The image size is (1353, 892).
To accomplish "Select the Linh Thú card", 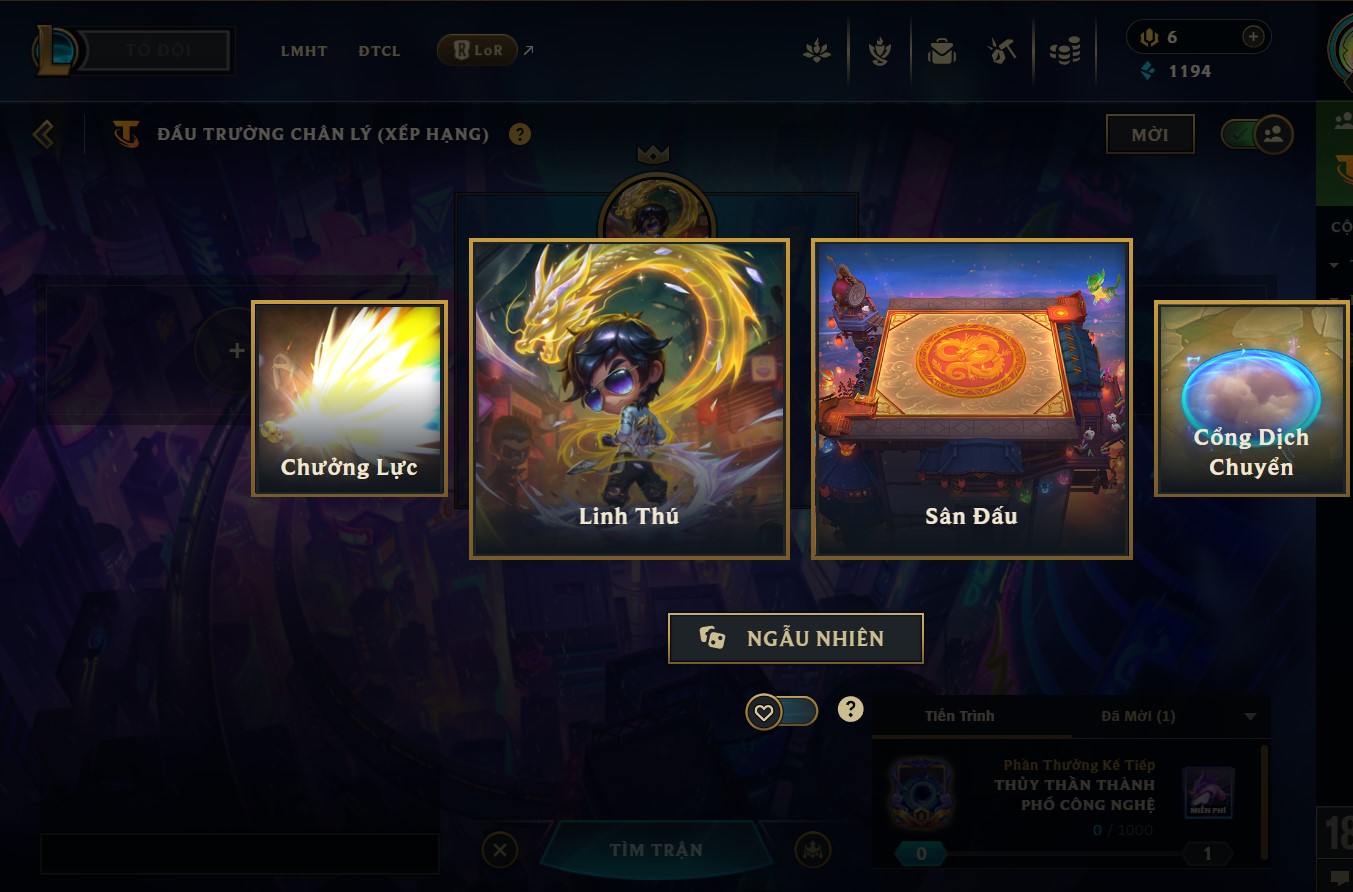I will point(630,398).
